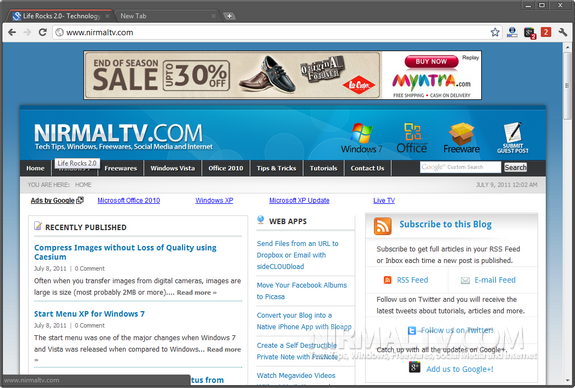Click the Google+ icon

coord(414,367)
